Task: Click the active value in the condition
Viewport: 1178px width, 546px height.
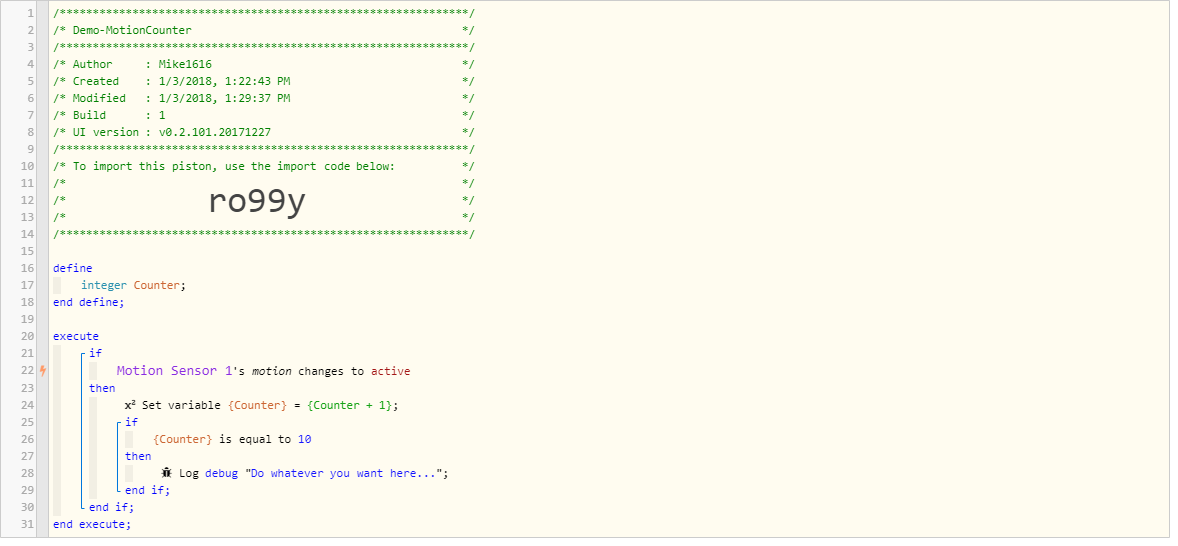Action: click(x=391, y=371)
